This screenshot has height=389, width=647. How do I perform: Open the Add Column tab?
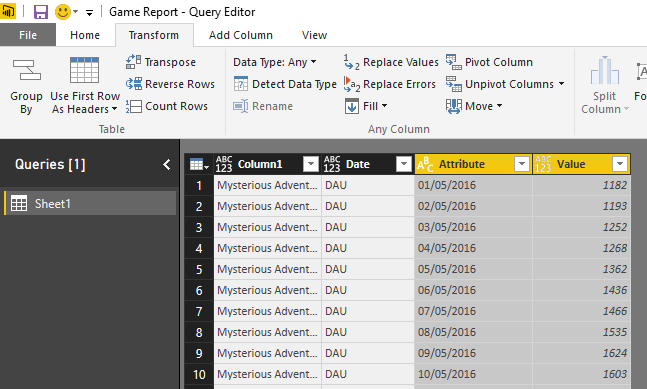click(x=241, y=35)
